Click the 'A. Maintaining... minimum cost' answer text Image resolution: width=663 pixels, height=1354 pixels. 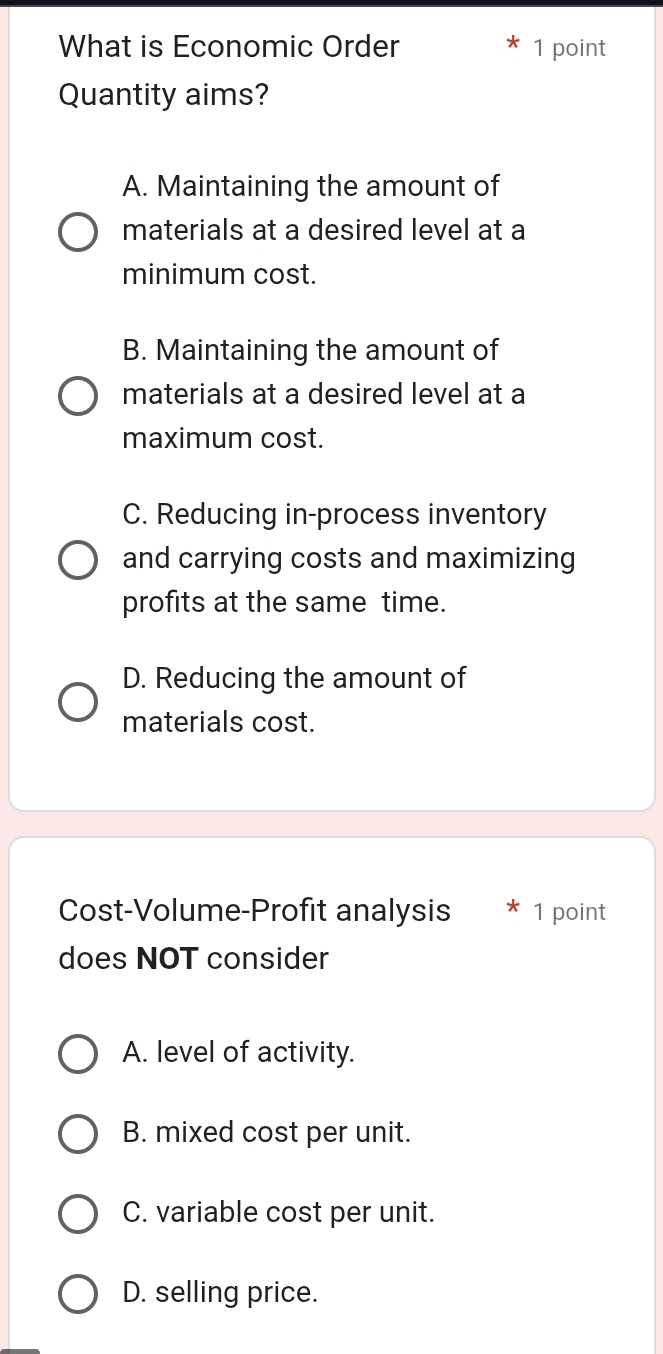click(323, 231)
